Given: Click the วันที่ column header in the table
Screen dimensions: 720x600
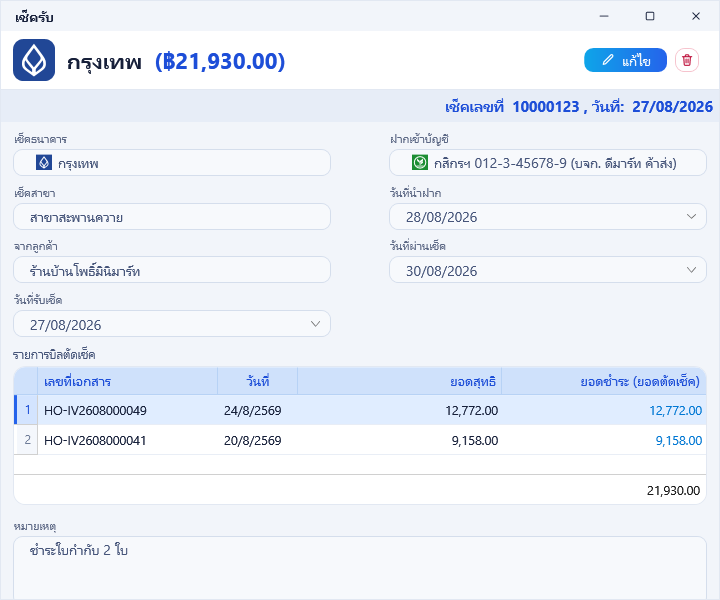Looking at the screenshot, I should (258, 381).
